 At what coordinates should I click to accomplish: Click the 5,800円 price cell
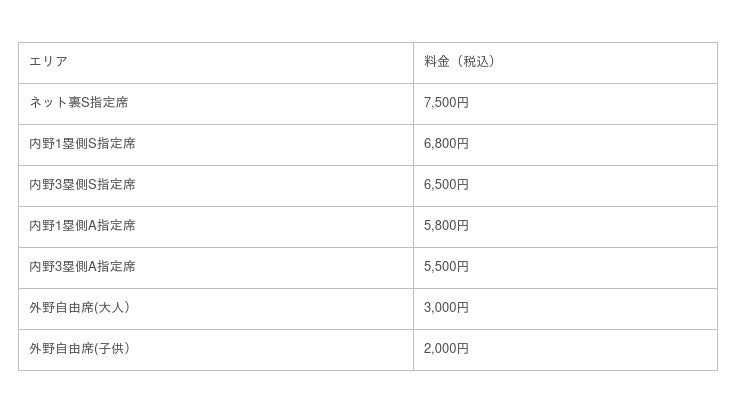click(565, 226)
